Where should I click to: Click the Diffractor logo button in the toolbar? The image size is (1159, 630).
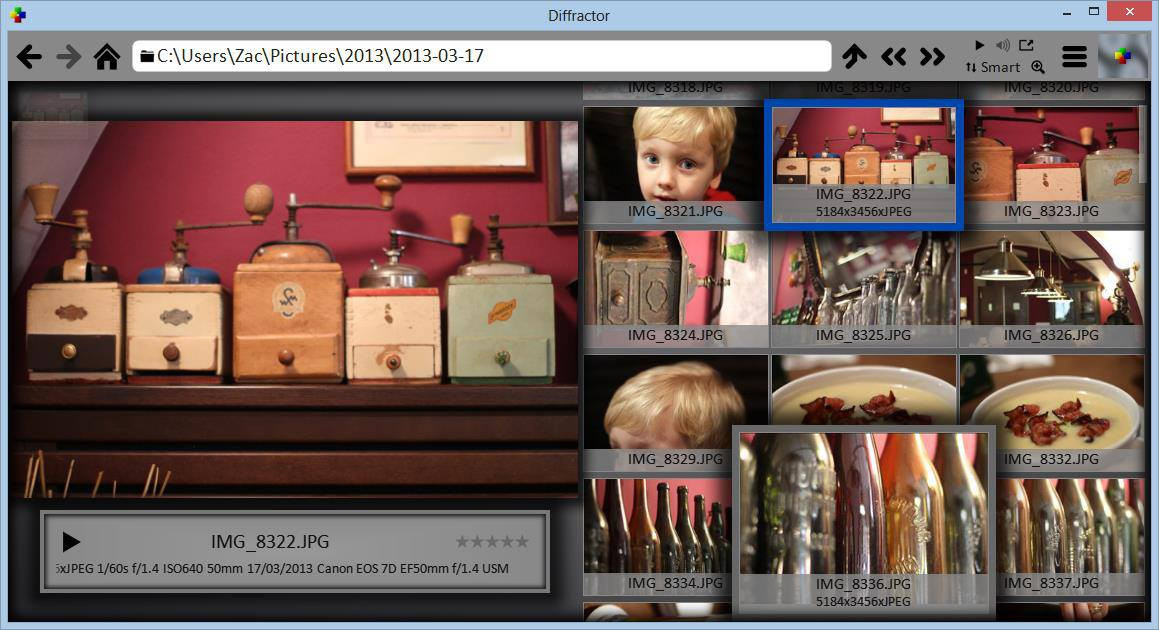tap(1122, 56)
